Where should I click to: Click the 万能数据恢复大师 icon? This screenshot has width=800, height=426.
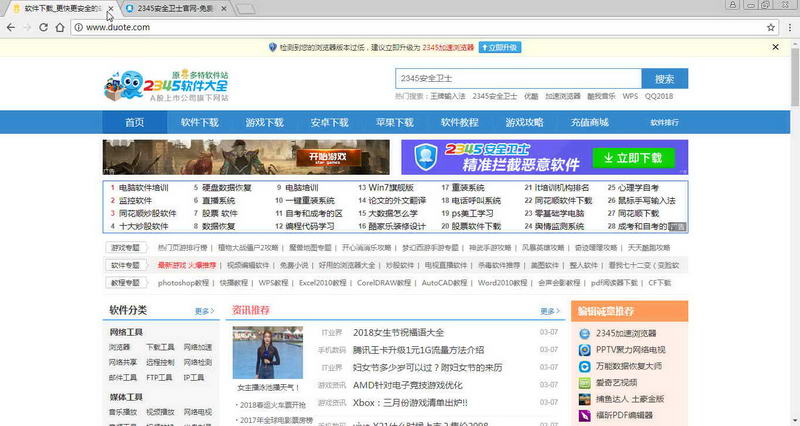click(x=585, y=366)
